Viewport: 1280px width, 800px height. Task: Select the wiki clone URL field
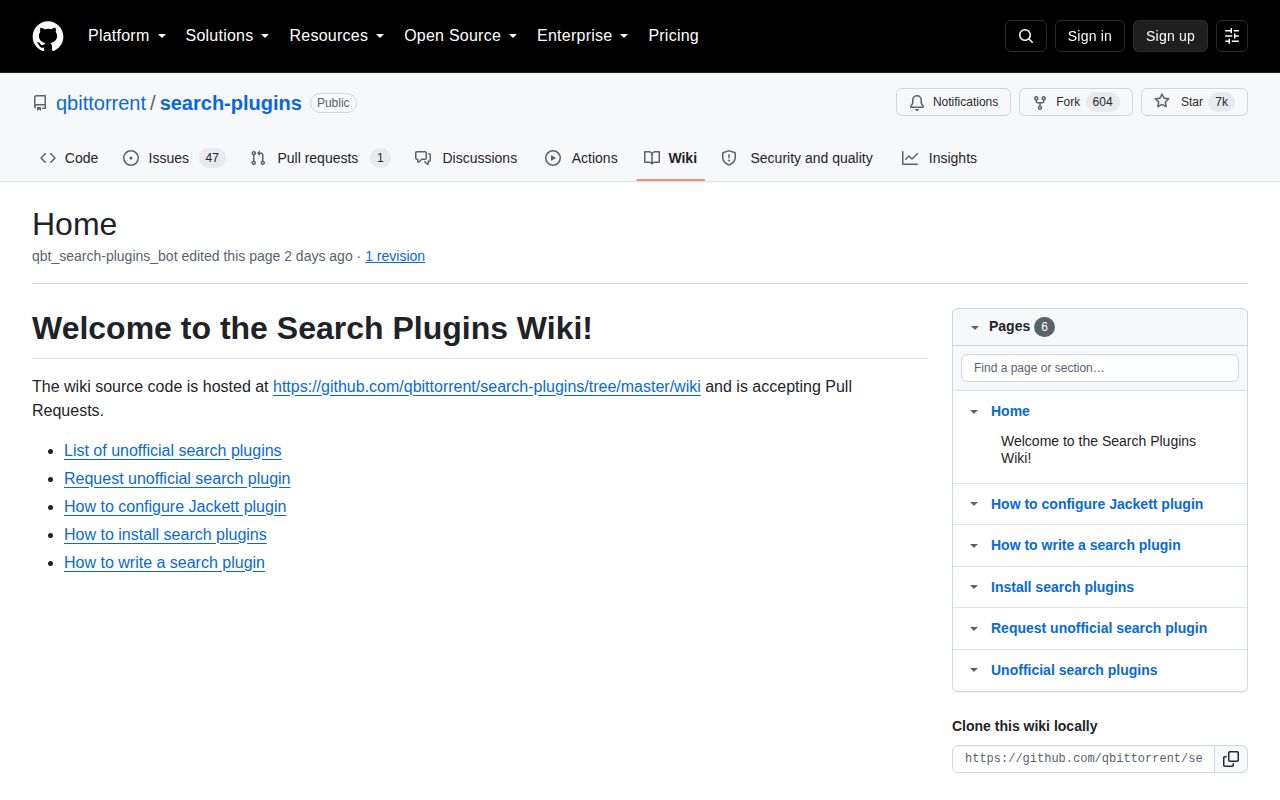click(1083, 759)
